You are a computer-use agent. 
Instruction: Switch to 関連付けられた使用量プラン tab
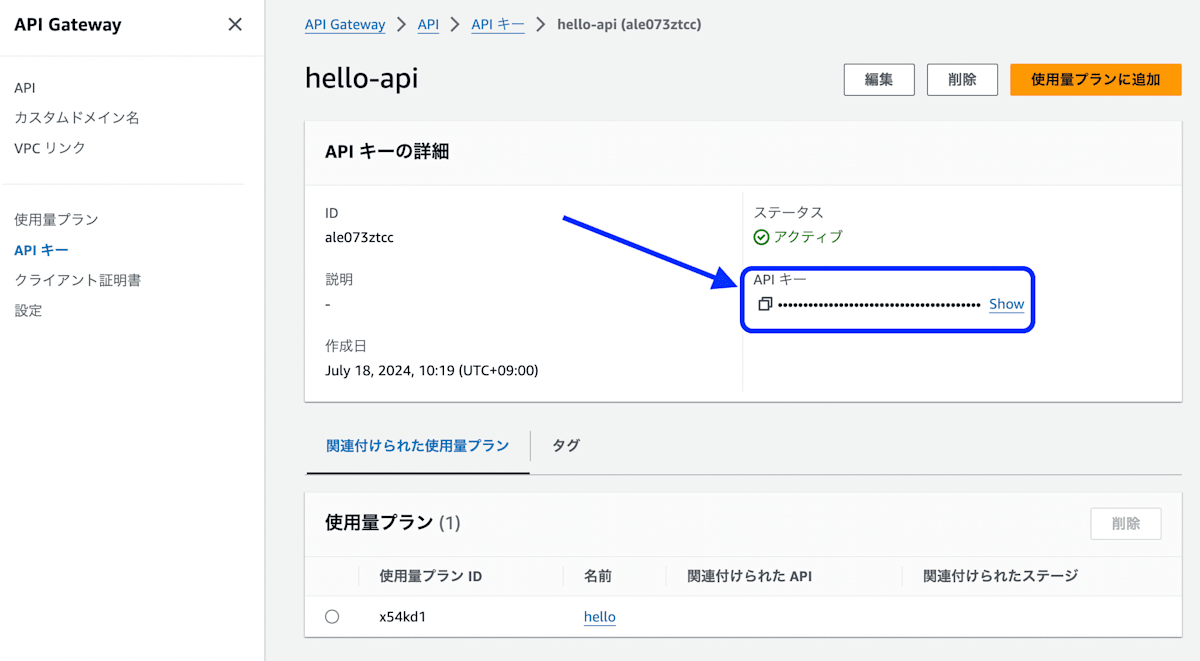click(x=418, y=446)
